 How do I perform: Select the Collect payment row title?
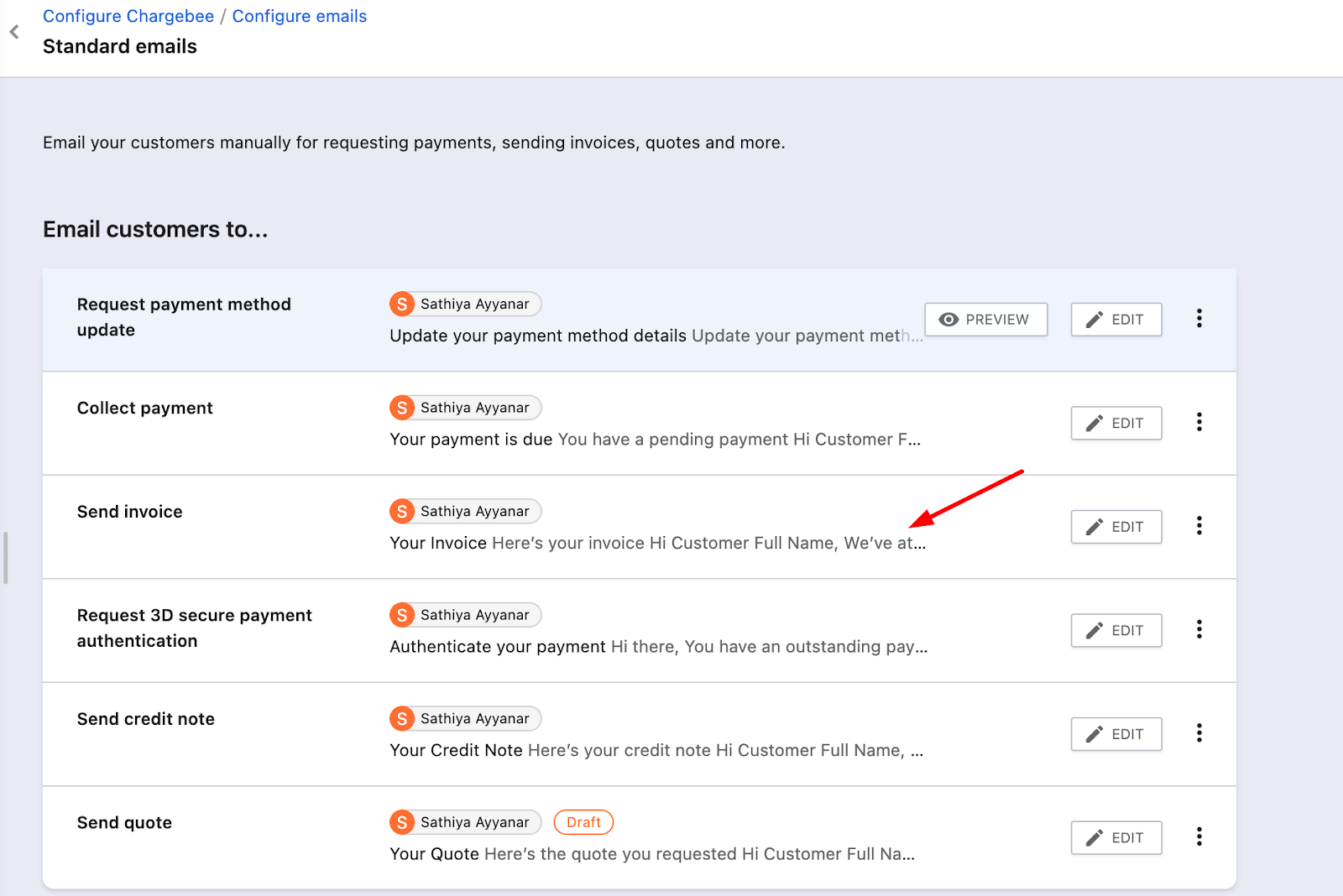pyautogui.click(x=144, y=408)
